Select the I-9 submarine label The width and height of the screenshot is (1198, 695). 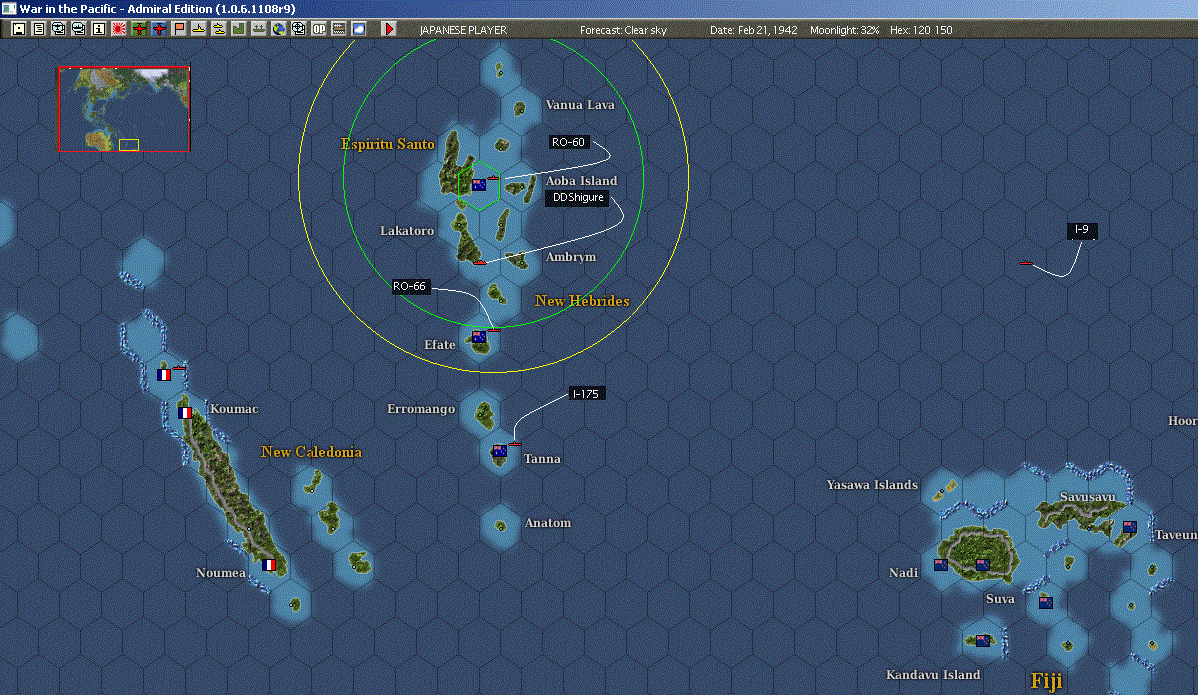pos(1082,230)
